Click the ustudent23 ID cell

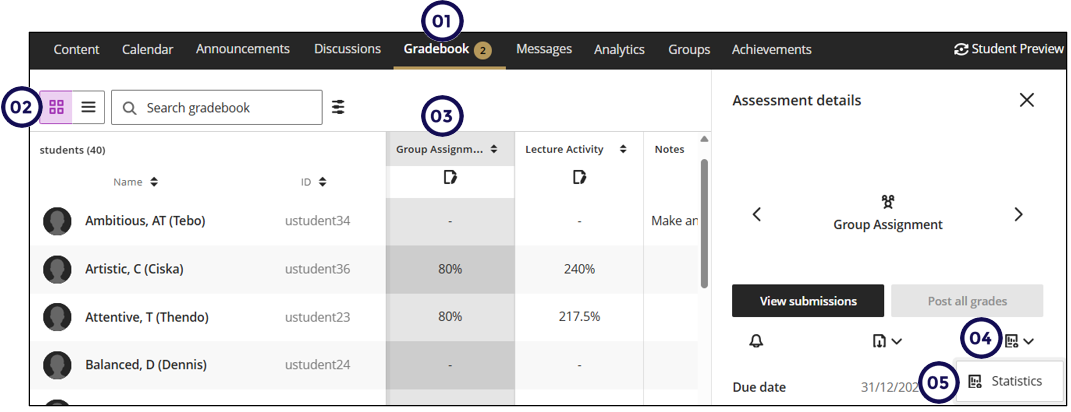[318, 317]
